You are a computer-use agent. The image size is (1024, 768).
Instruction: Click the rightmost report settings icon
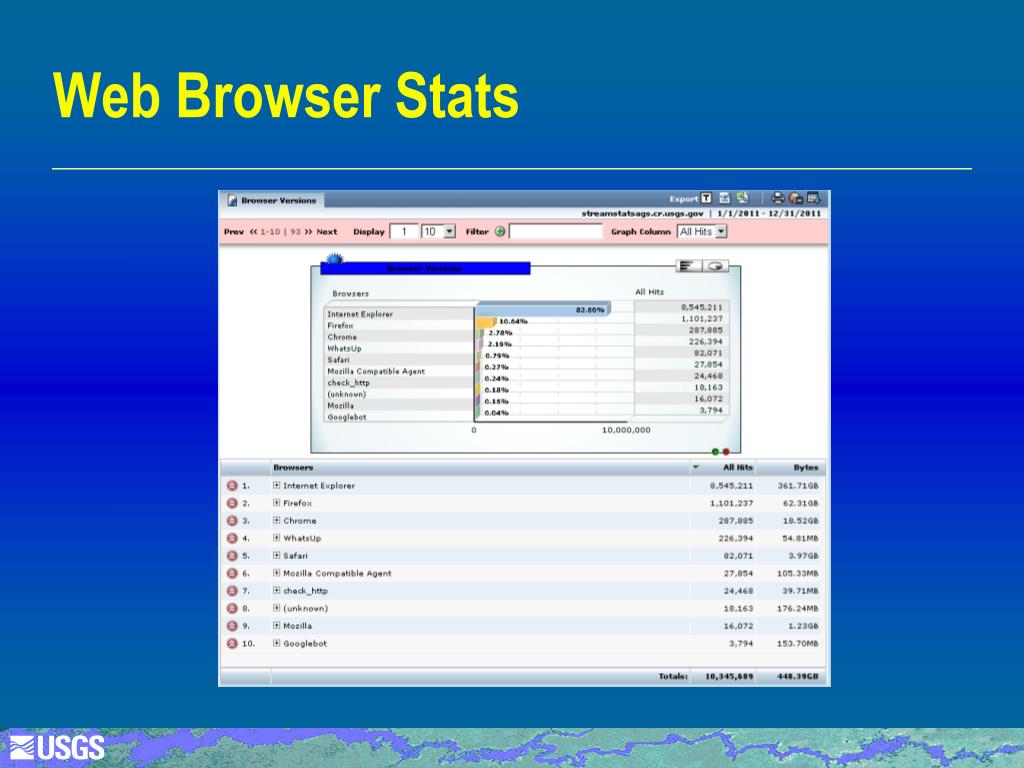(x=814, y=198)
